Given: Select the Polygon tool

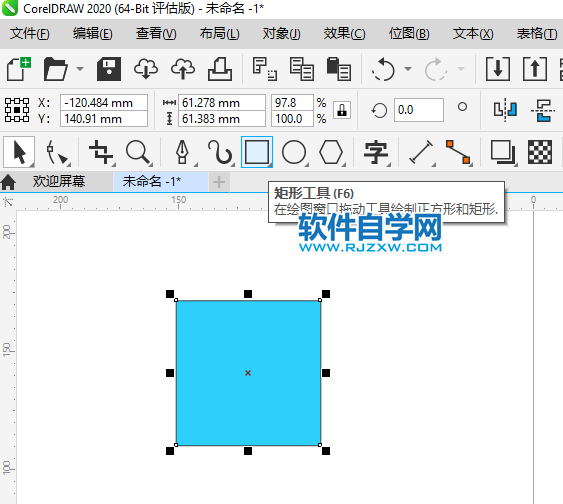Looking at the screenshot, I should 331,153.
